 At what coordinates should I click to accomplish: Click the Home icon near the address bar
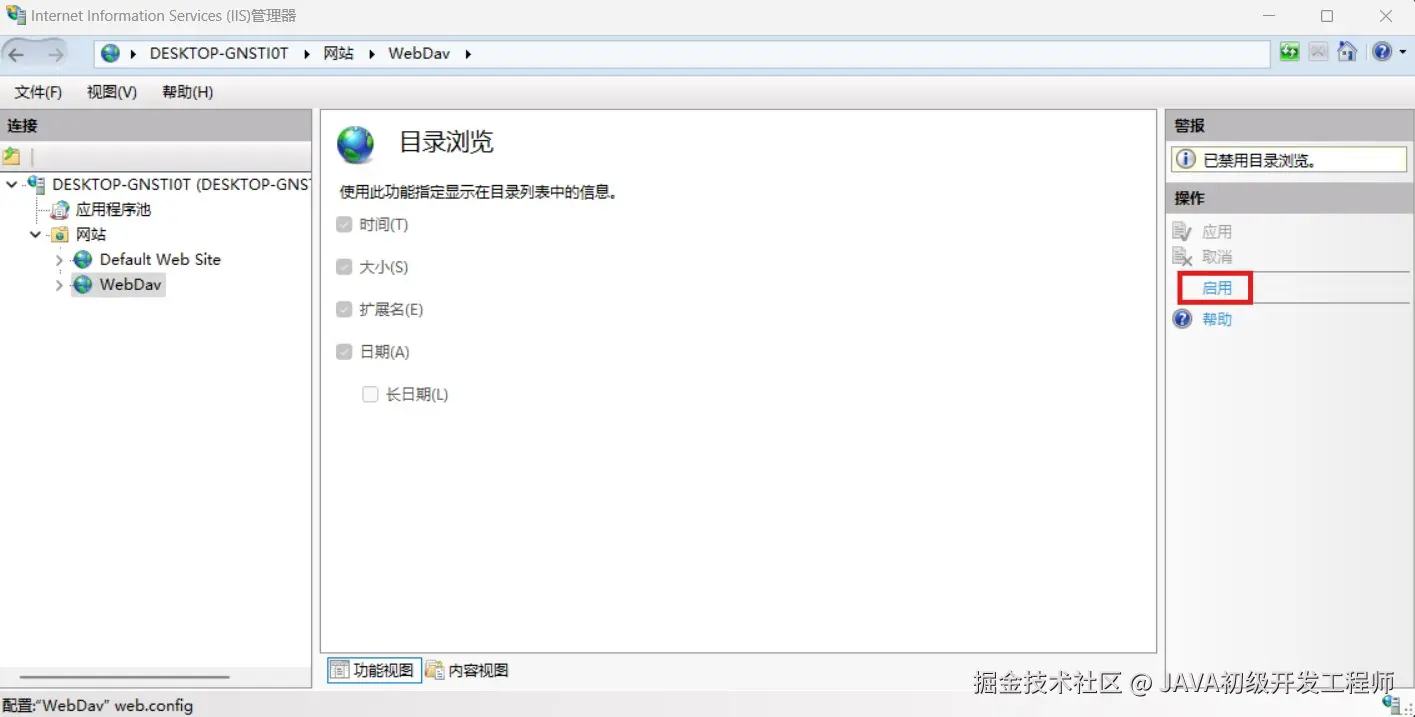[x=1346, y=51]
